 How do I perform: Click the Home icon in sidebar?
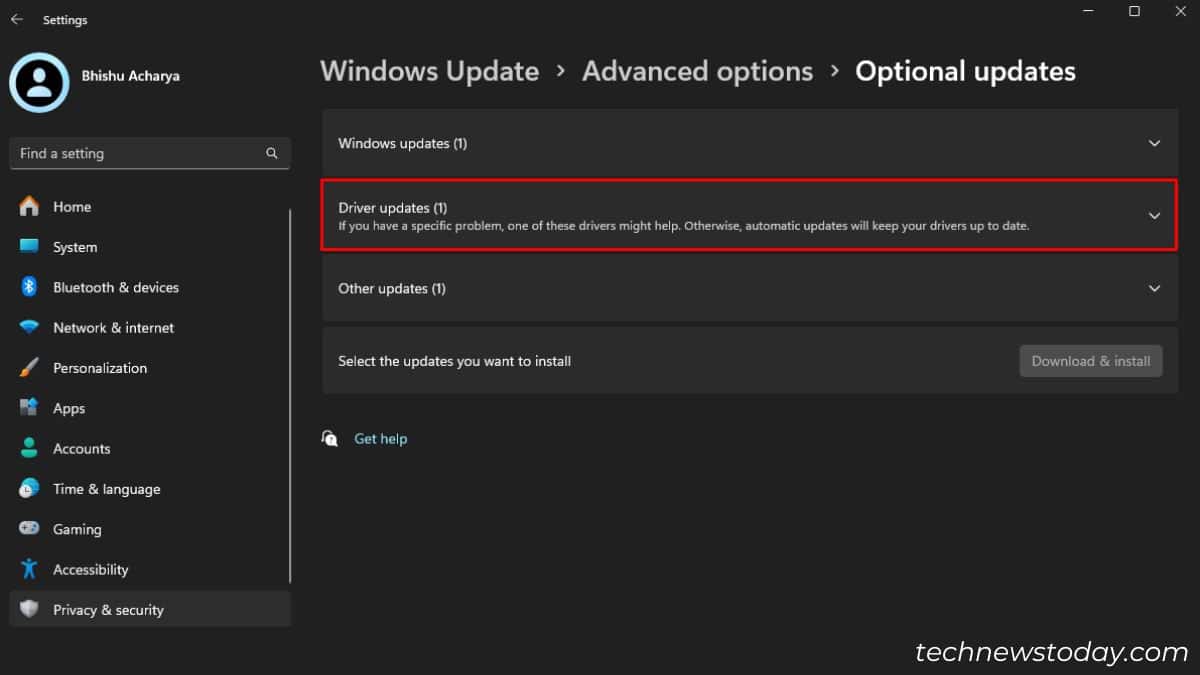[29, 207]
